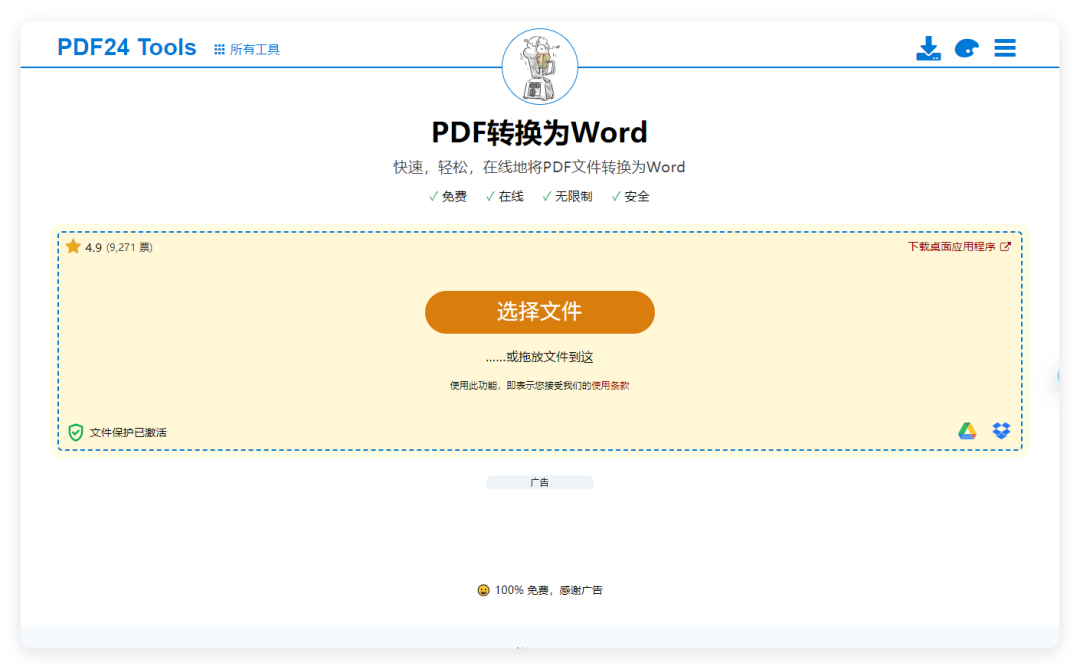Click the rating star icon

point(73,247)
